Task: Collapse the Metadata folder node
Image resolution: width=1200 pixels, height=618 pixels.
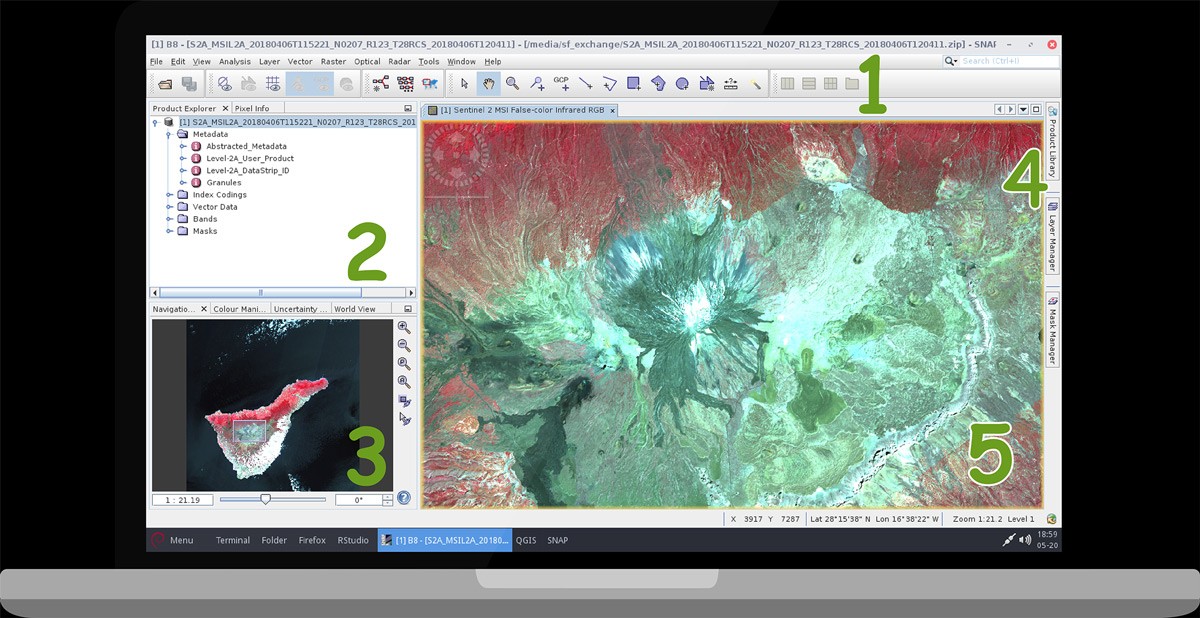Action: tap(170, 134)
